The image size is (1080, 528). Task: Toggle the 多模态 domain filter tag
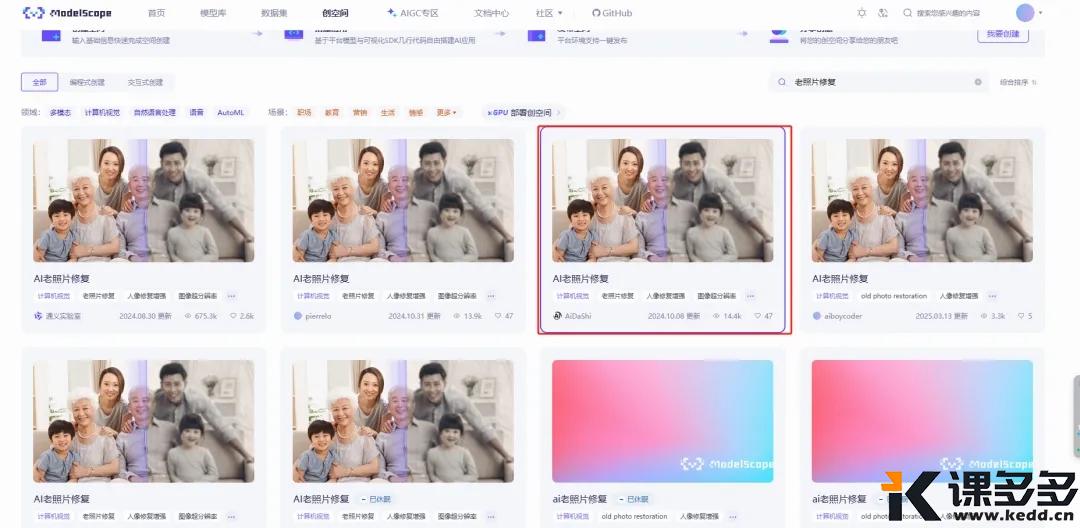point(60,112)
